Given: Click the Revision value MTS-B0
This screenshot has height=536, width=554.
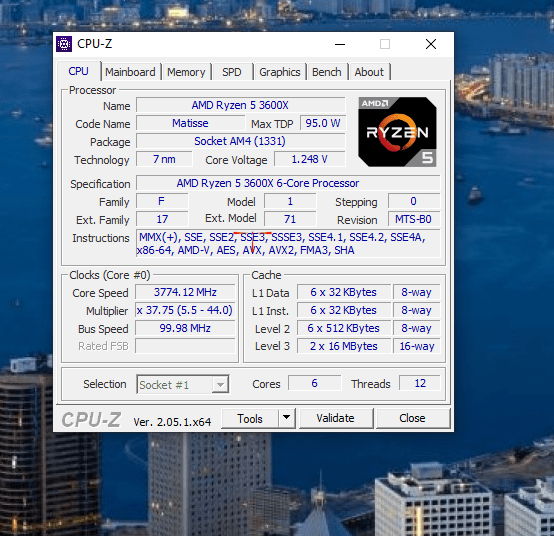Looking at the screenshot, I should (x=414, y=219).
